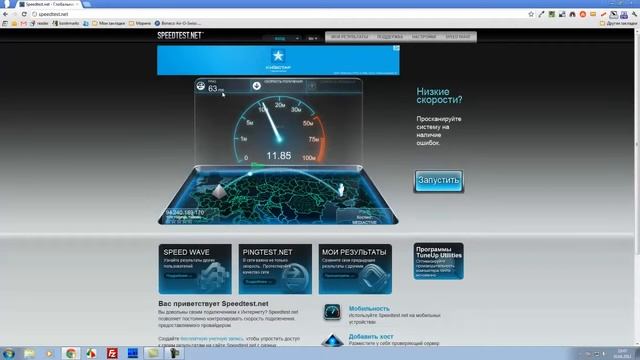Reload the speedtest.net page
Screen dimensions: 640x360
(x=24, y=14)
